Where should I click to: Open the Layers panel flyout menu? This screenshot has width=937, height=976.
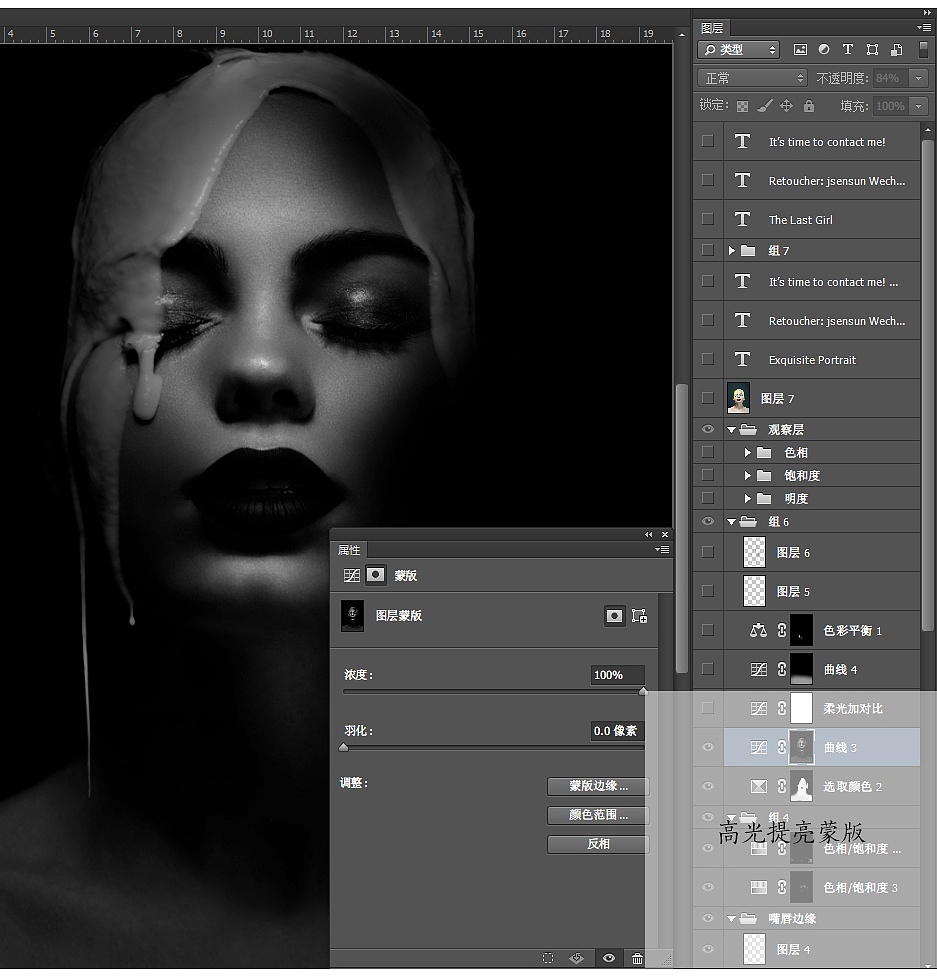pos(923,27)
